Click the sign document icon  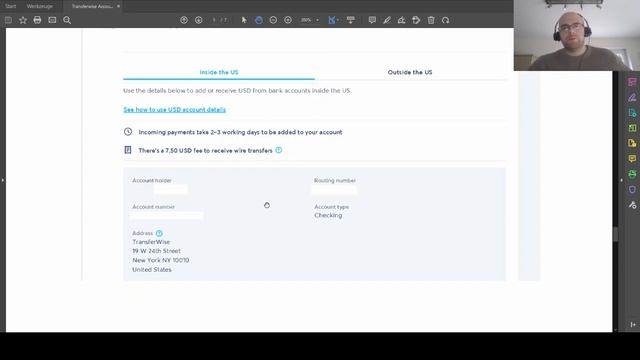(x=401, y=20)
